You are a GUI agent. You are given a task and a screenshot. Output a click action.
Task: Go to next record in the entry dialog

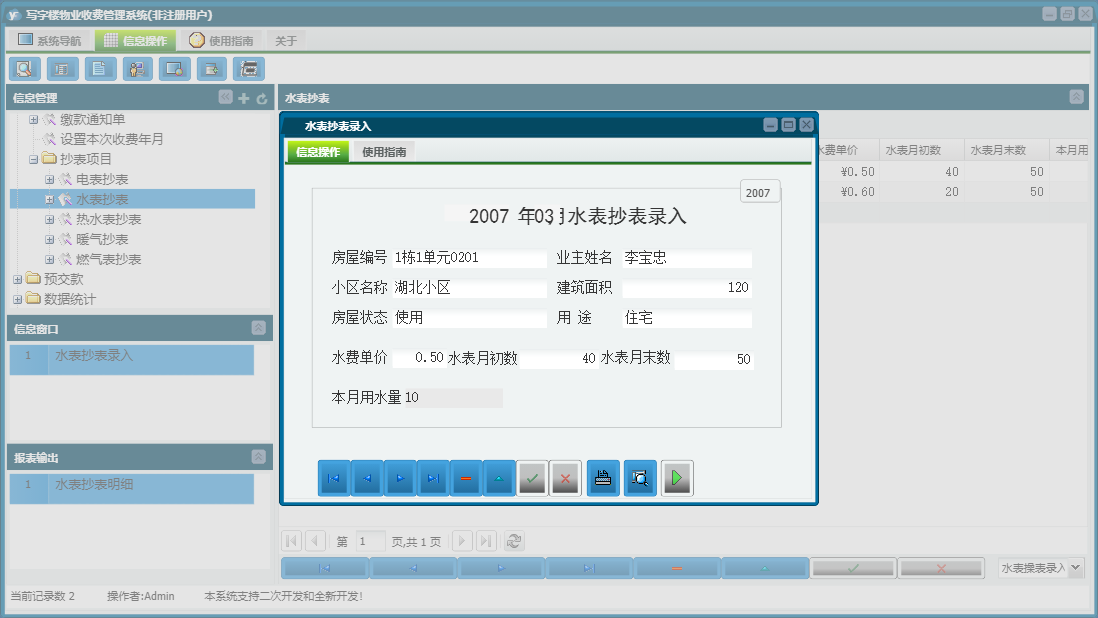(x=399, y=478)
